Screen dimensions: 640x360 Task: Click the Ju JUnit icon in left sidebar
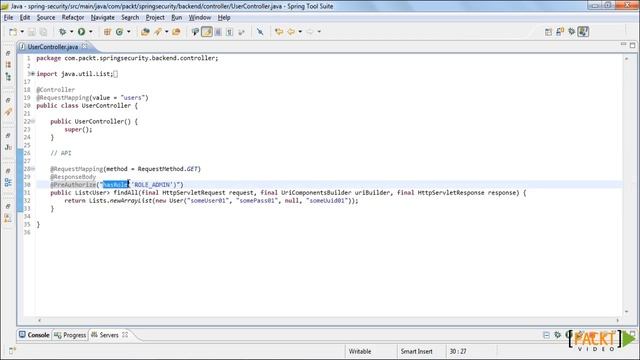pyautogui.click(x=8, y=147)
